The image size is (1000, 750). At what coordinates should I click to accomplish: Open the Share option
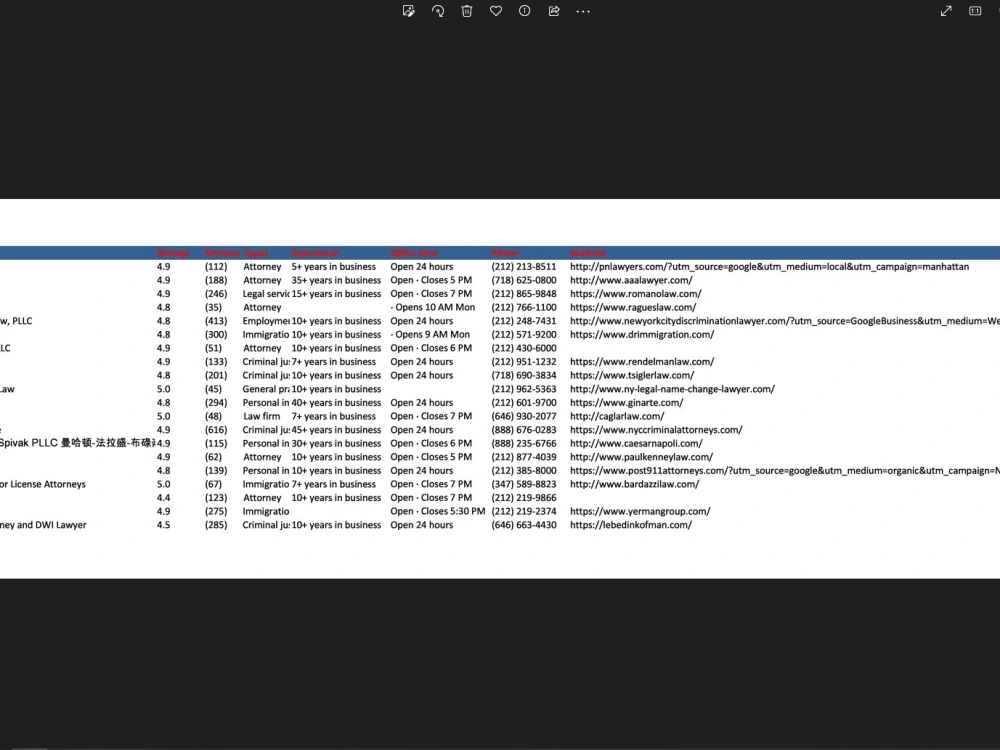(554, 11)
